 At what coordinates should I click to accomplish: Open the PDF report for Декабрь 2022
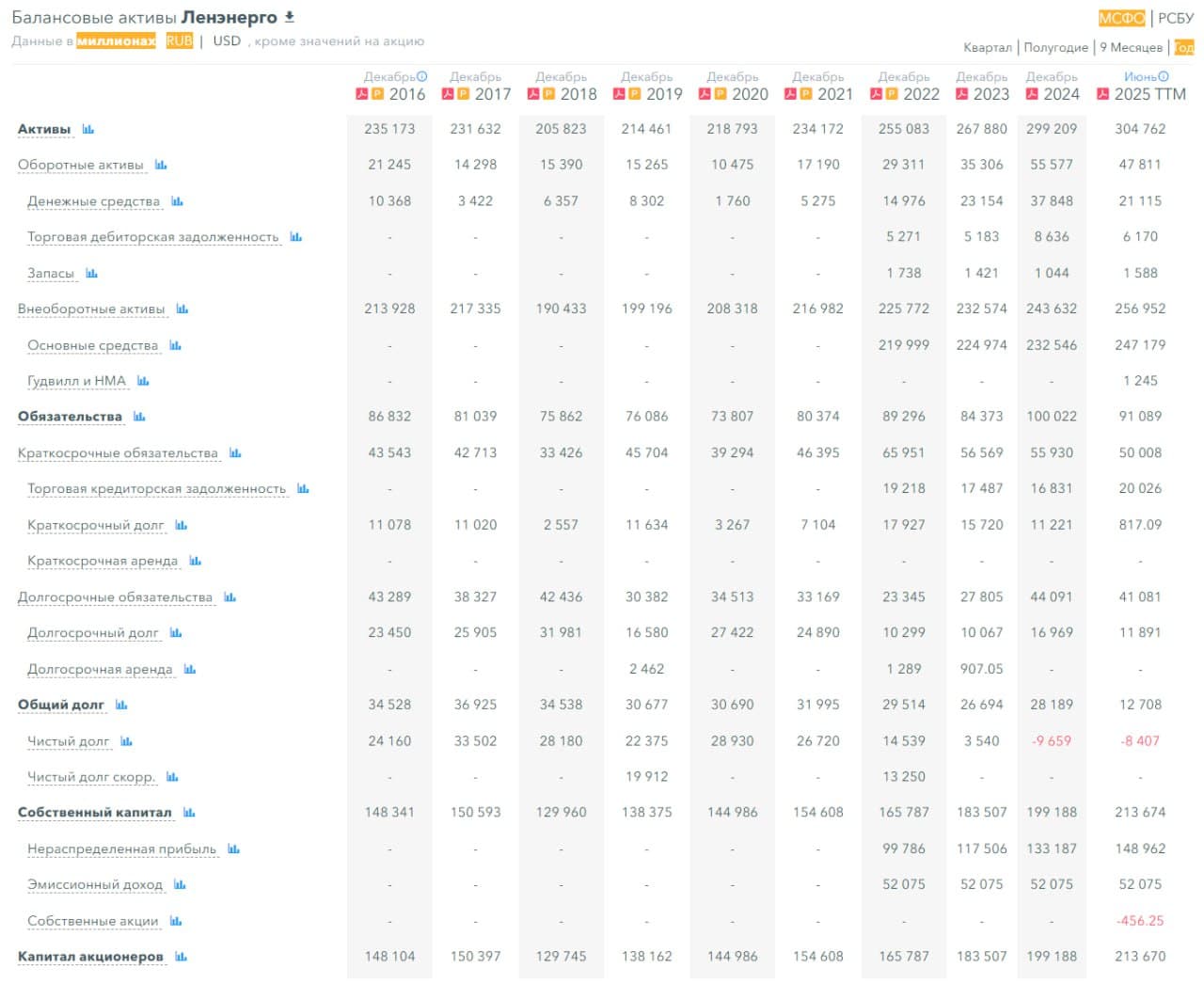[877, 94]
